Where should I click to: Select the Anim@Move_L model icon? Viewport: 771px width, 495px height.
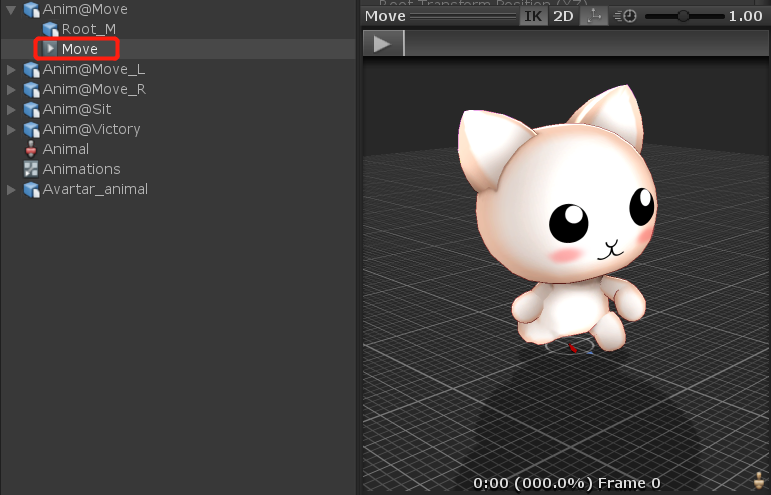pyautogui.click(x=31, y=70)
